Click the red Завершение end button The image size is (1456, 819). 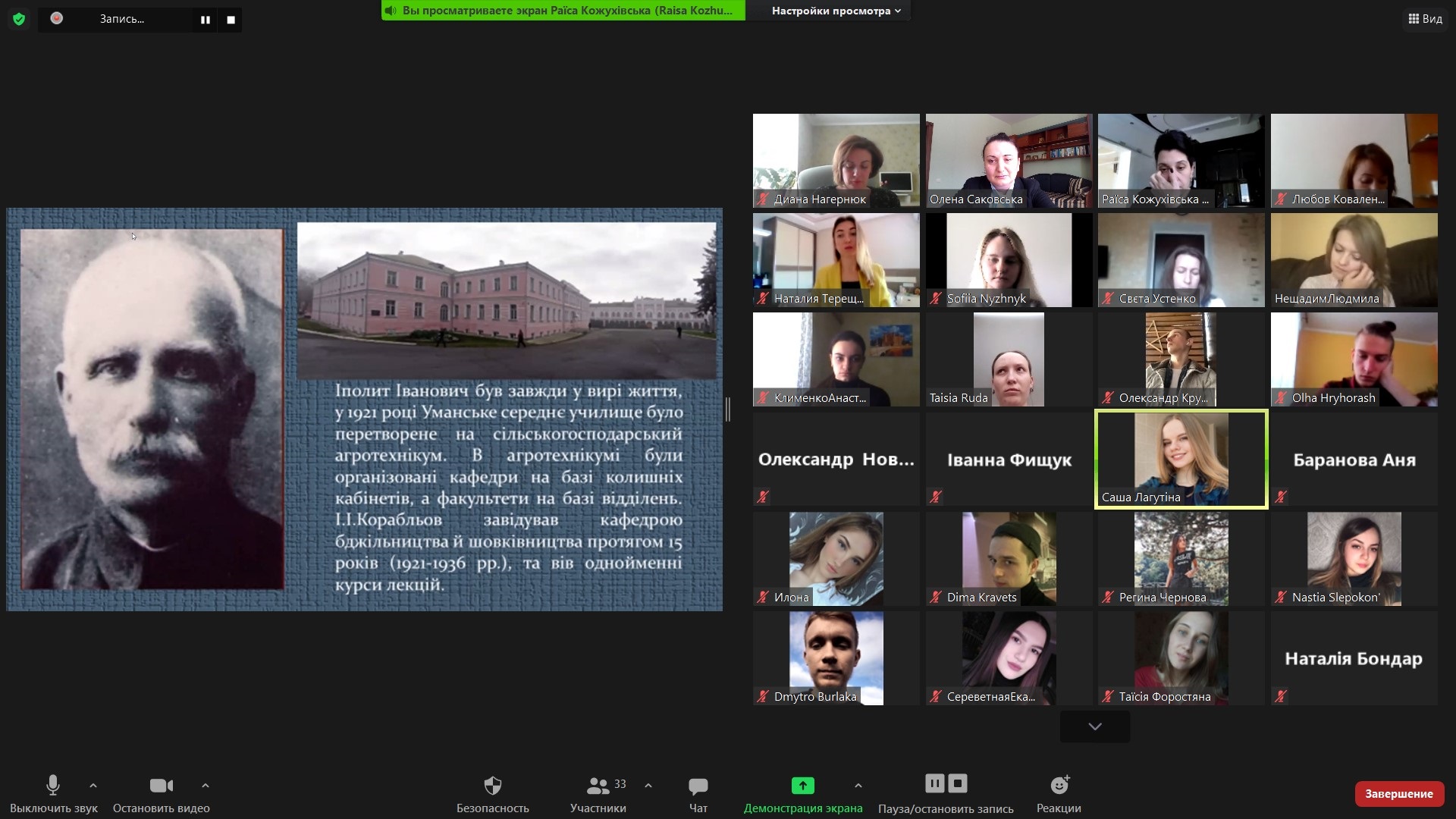click(1399, 794)
